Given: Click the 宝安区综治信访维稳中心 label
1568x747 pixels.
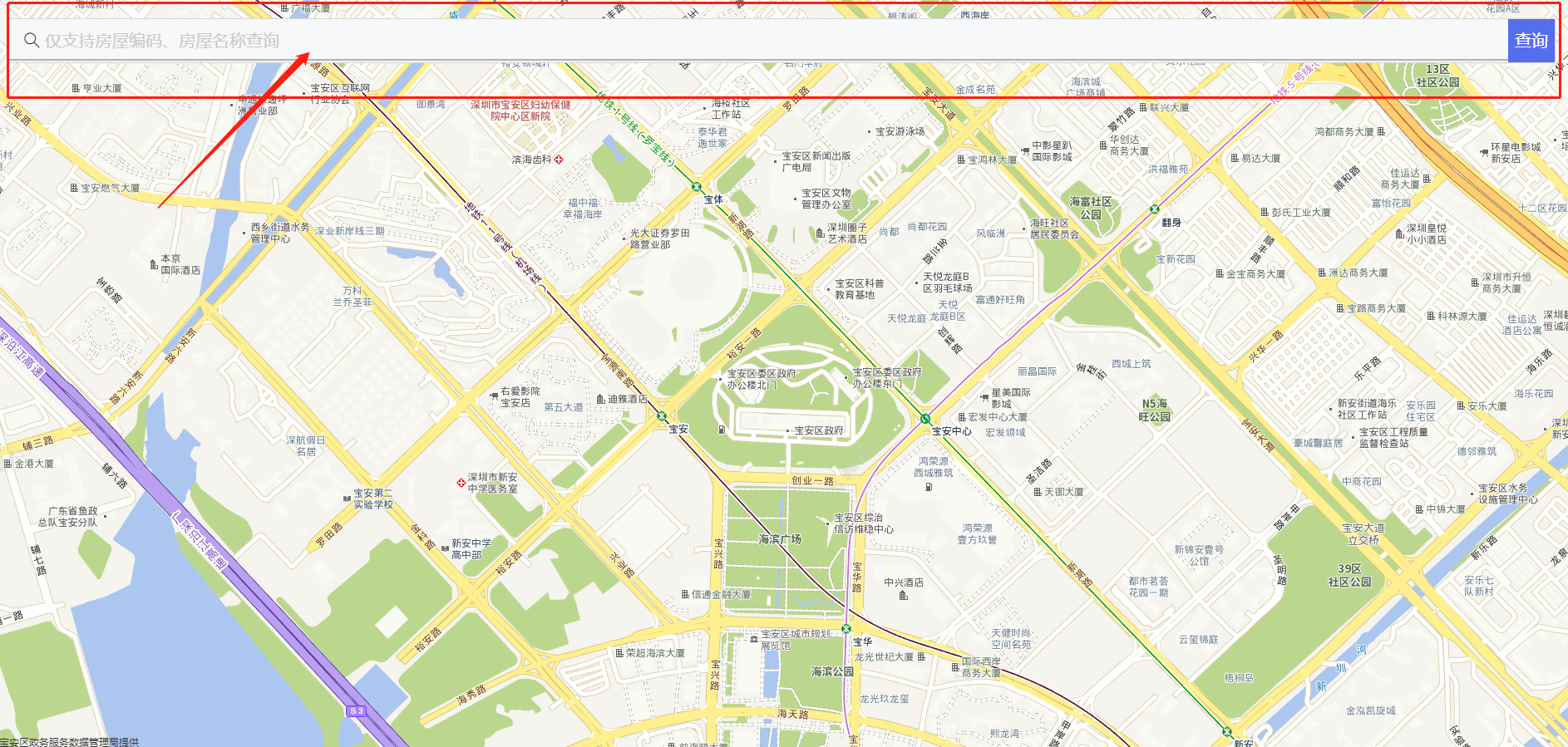Looking at the screenshot, I should point(864,523).
